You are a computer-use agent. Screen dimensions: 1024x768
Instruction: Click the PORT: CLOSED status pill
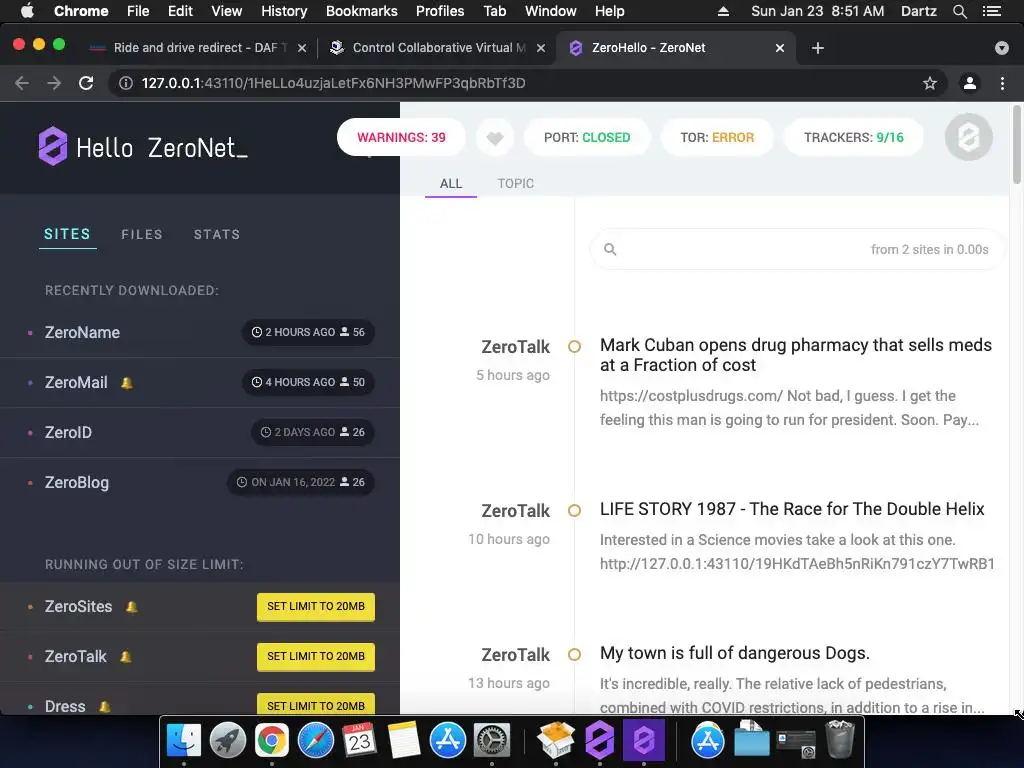coord(587,138)
